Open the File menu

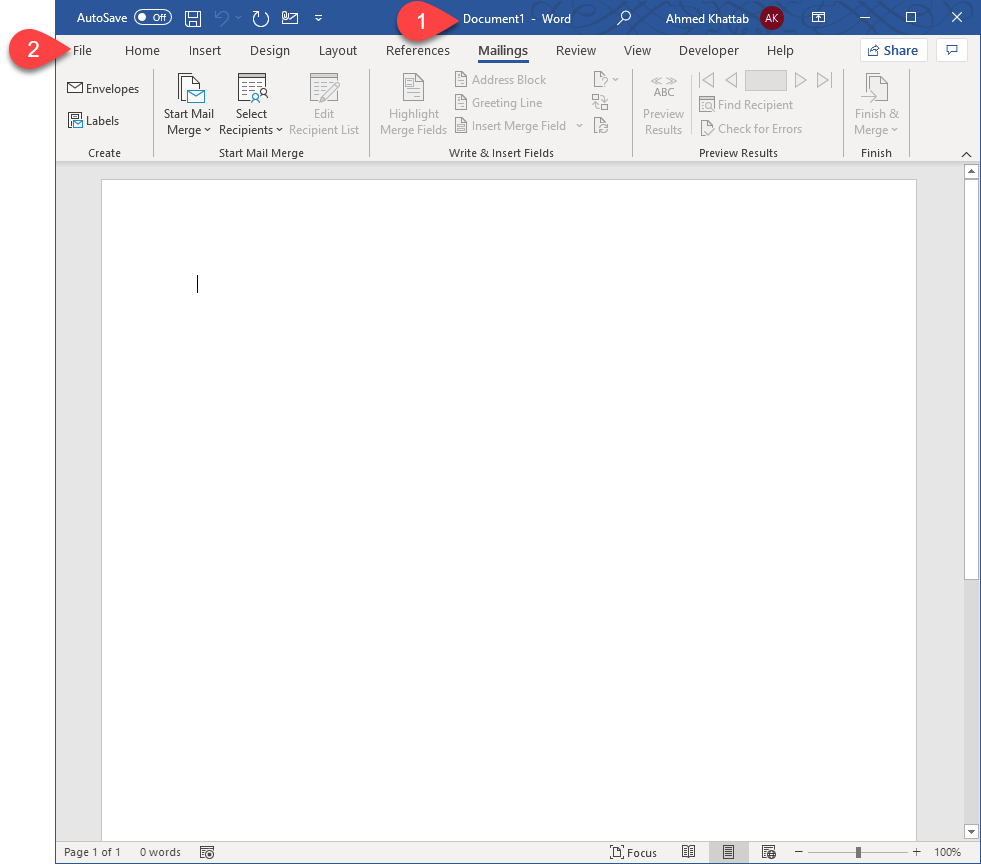(x=82, y=51)
